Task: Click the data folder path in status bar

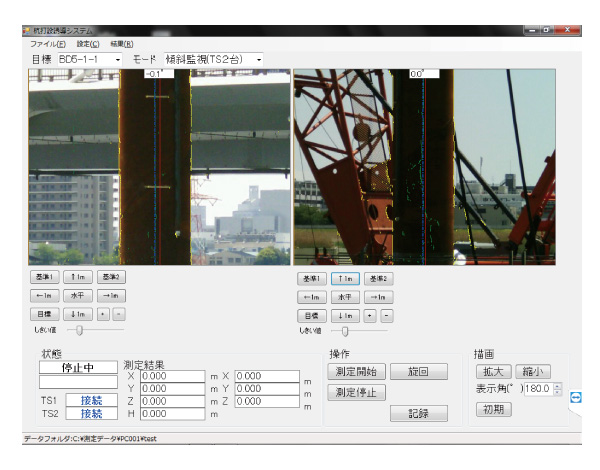Action: [90, 439]
